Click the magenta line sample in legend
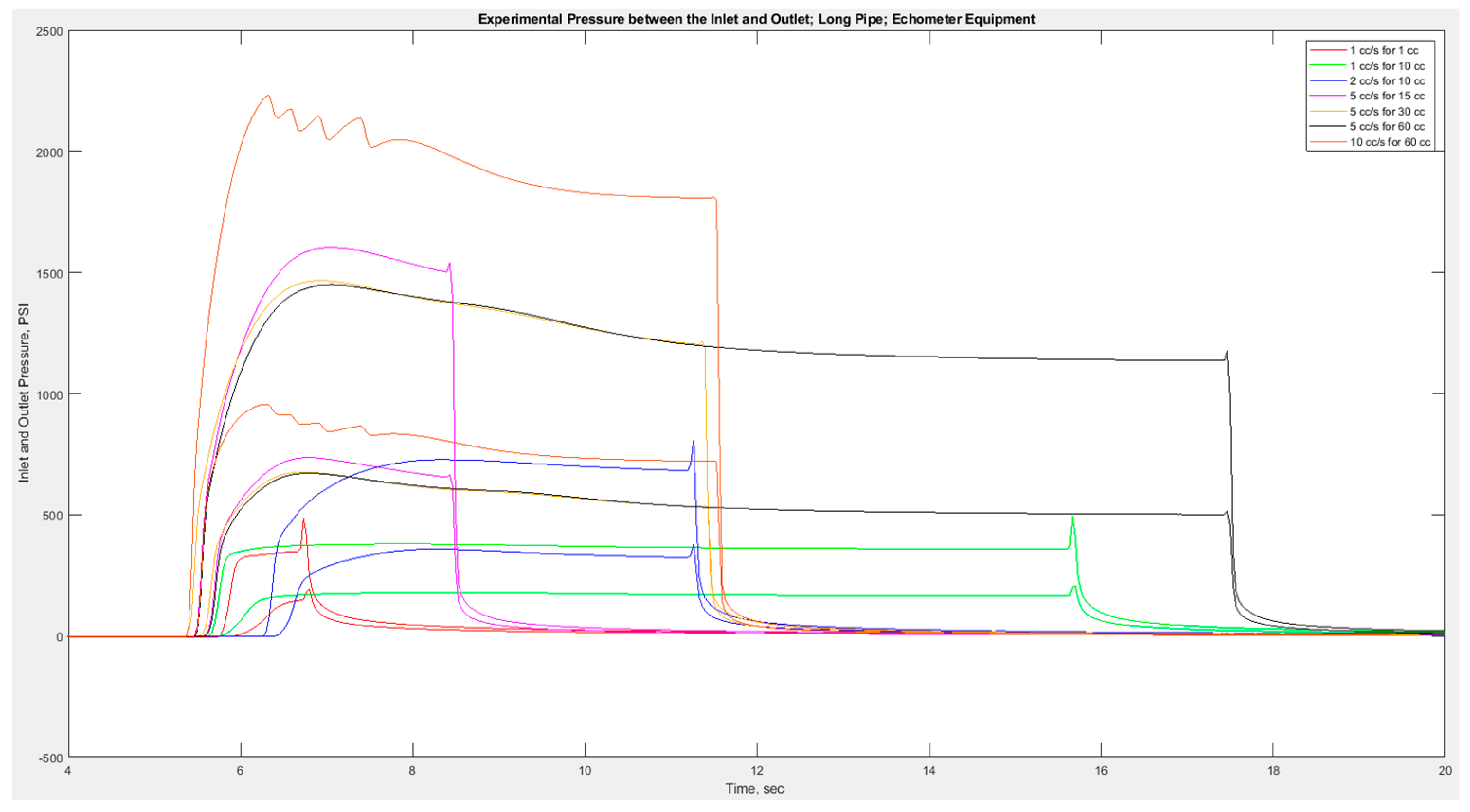The image size is (1470, 812). point(1328,96)
